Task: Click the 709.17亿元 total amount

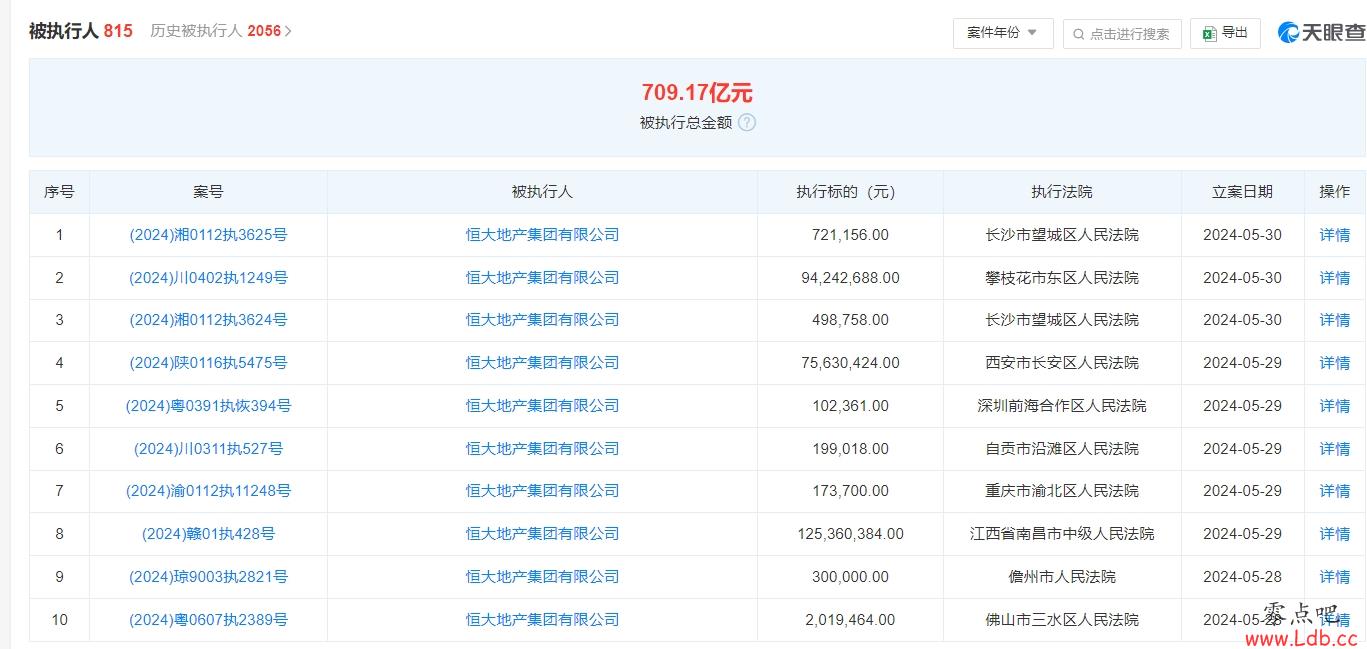Action: click(x=697, y=93)
